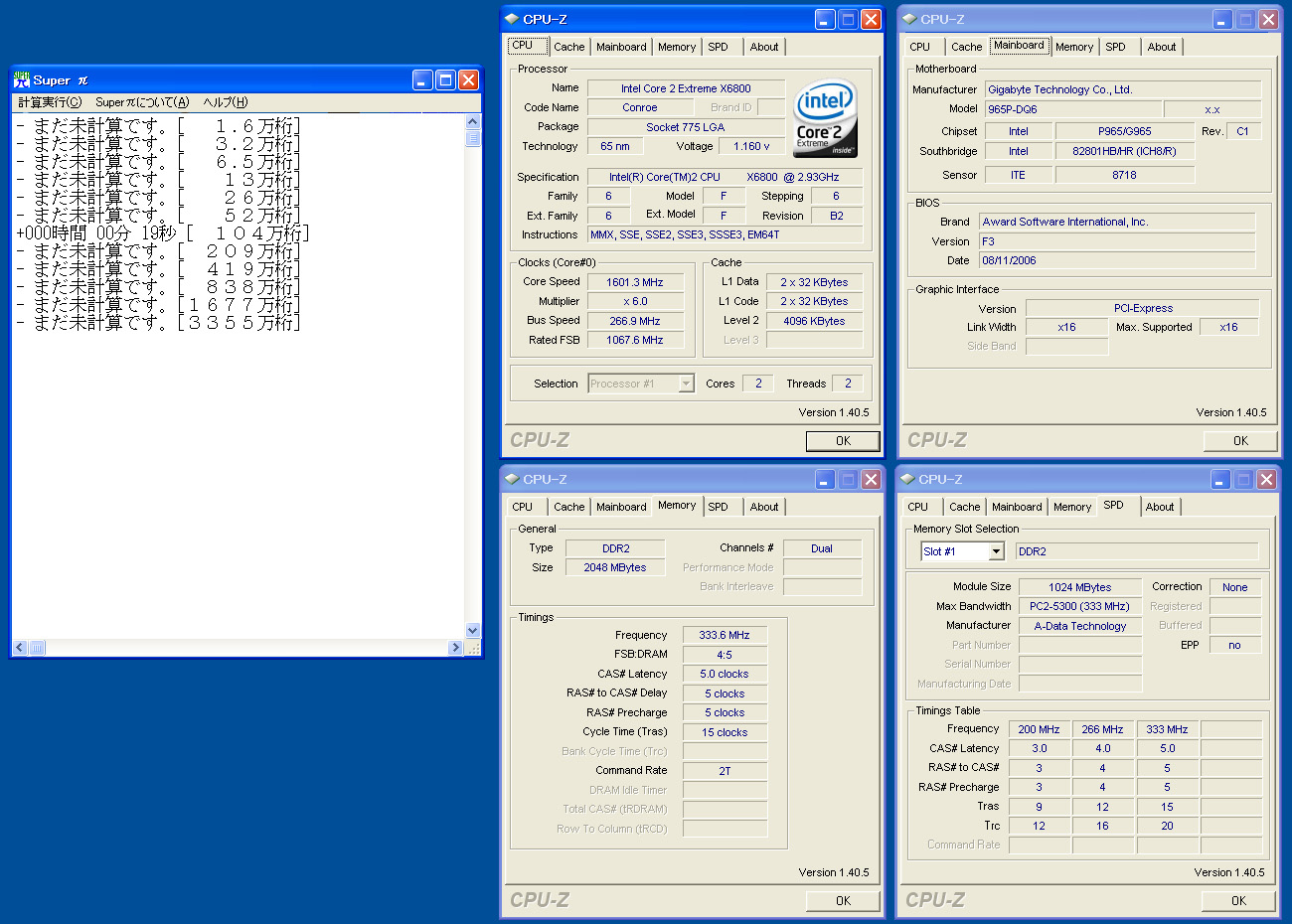Minimize the Super Pi window
This screenshot has height=924, width=1292.
(x=422, y=80)
